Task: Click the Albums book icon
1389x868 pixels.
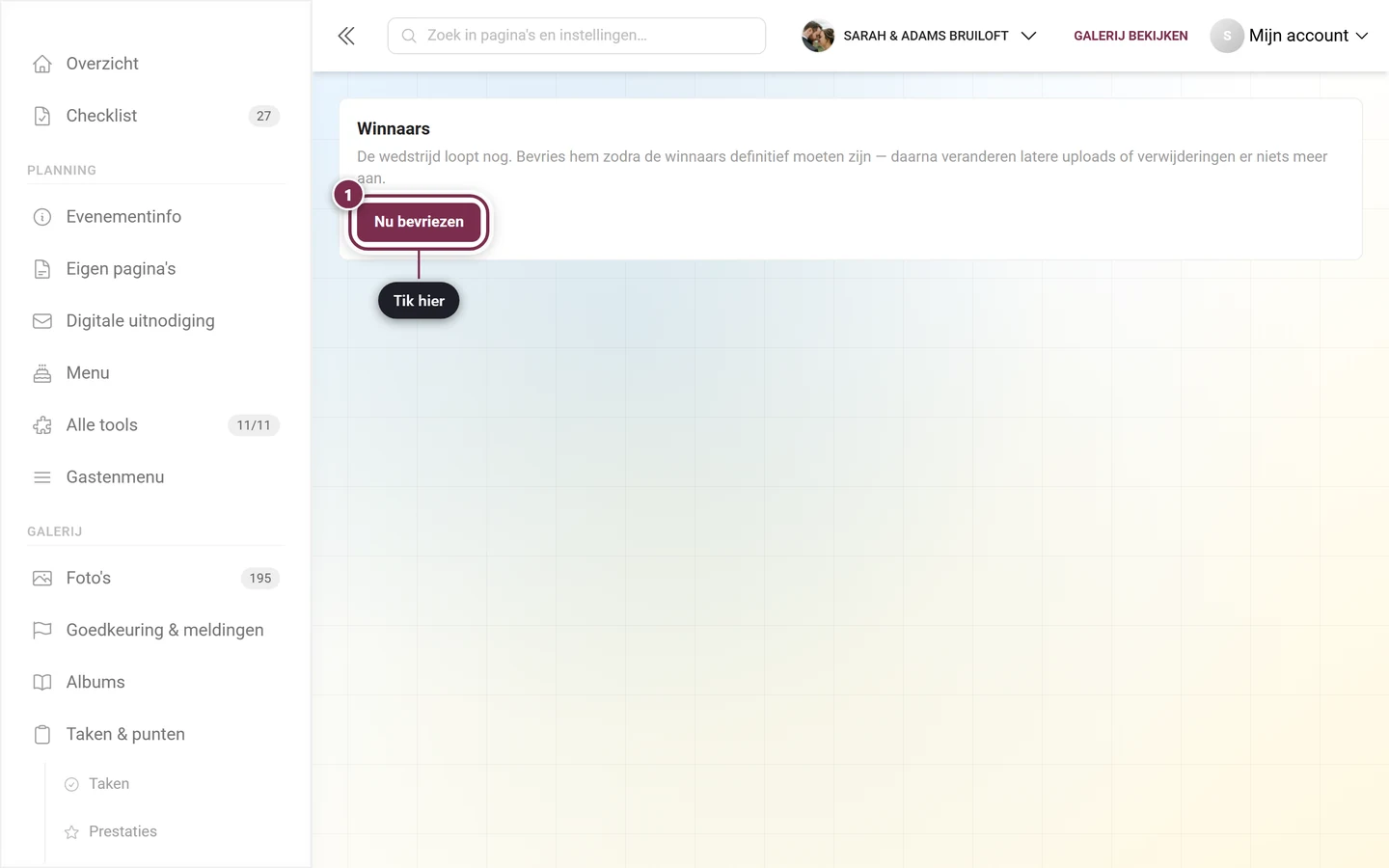Action: pyautogui.click(x=42, y=683)
